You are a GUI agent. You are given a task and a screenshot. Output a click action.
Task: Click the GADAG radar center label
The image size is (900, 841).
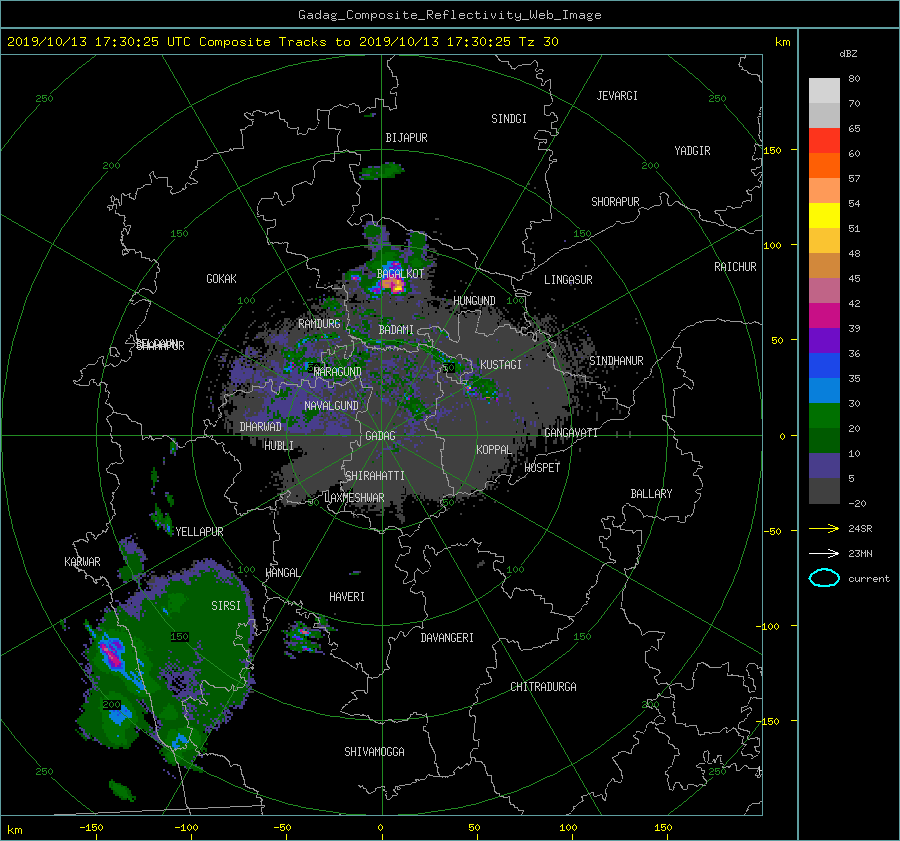[x=380, y=436]
